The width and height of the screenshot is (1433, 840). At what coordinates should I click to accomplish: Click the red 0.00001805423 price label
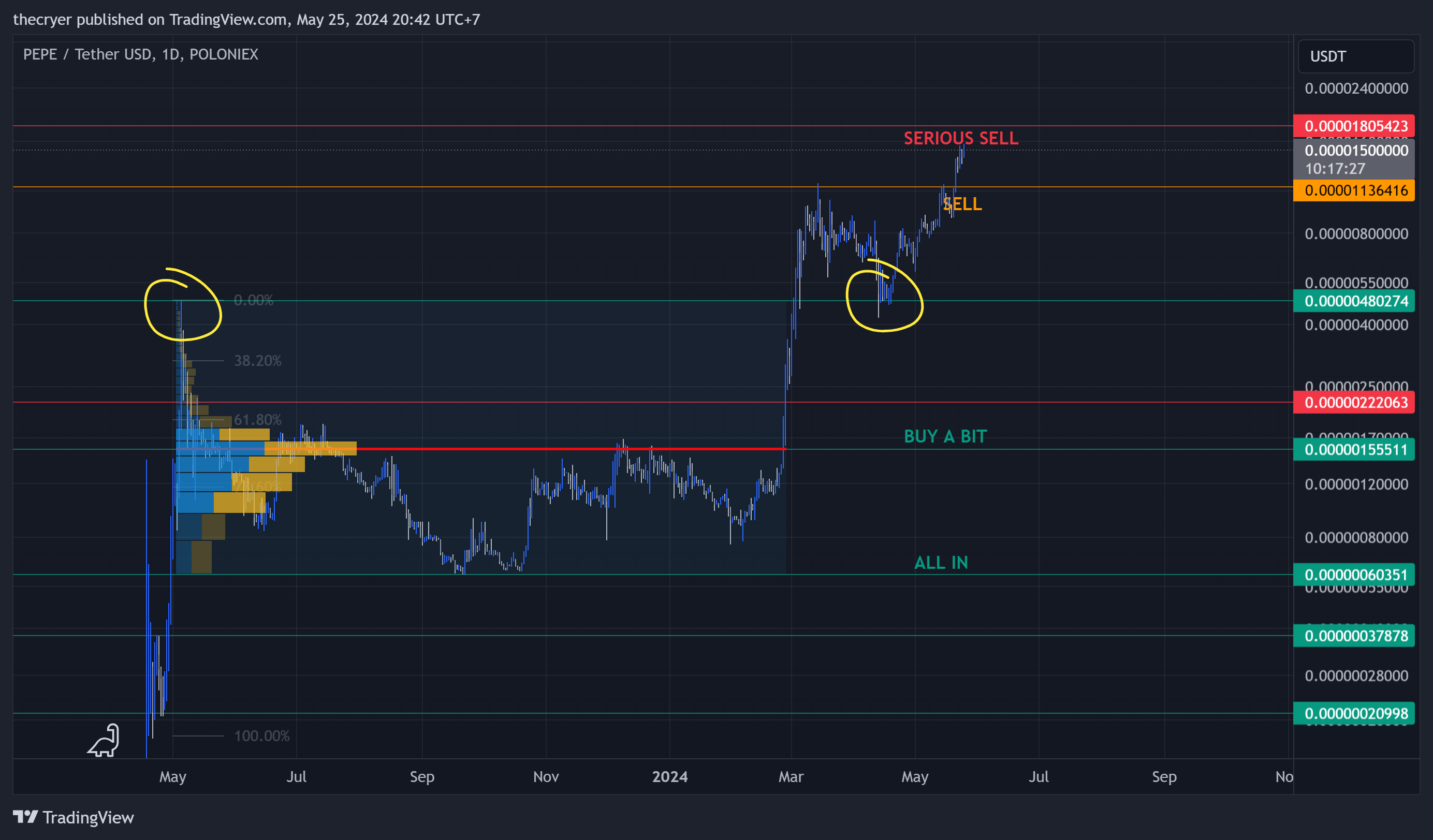pos(1353,126)
